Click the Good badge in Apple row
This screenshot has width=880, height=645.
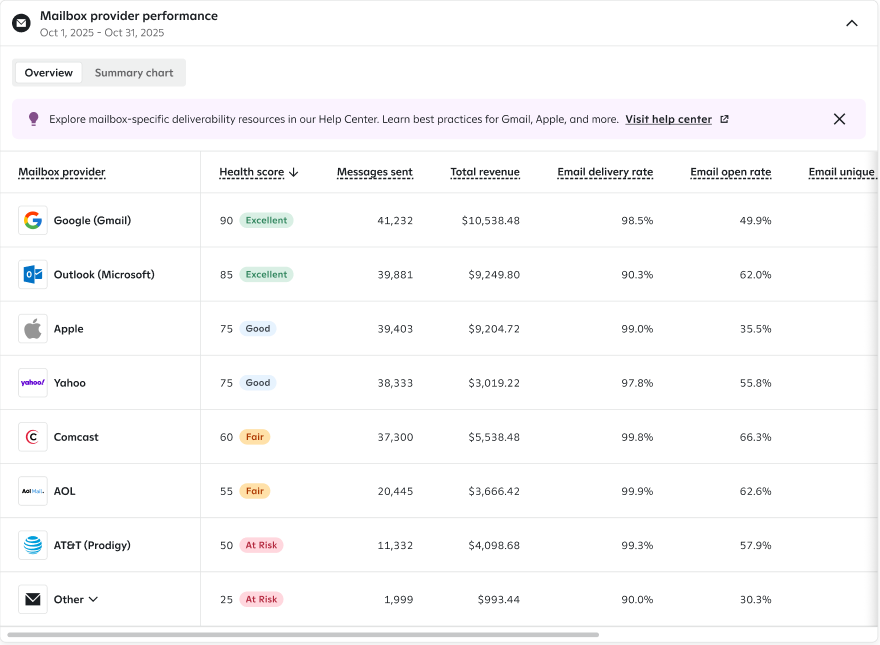258,328
